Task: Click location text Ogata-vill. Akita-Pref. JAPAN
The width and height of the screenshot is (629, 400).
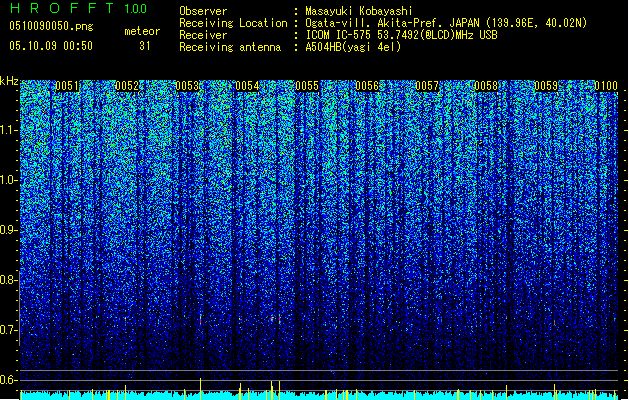Action: pos(392,23)
